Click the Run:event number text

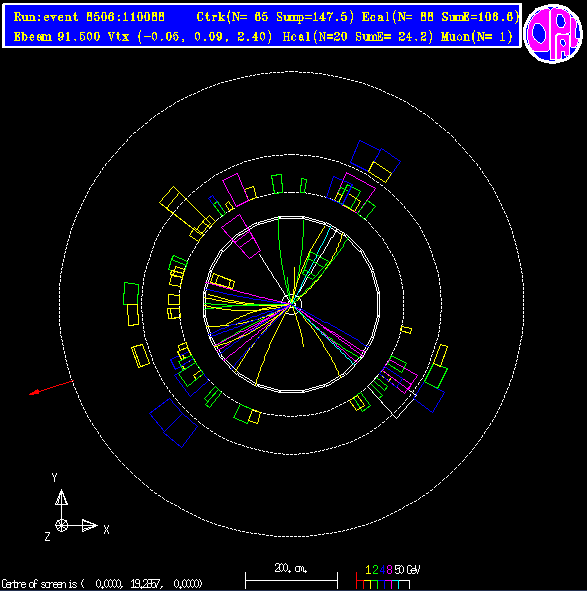[x=89, y=17]
